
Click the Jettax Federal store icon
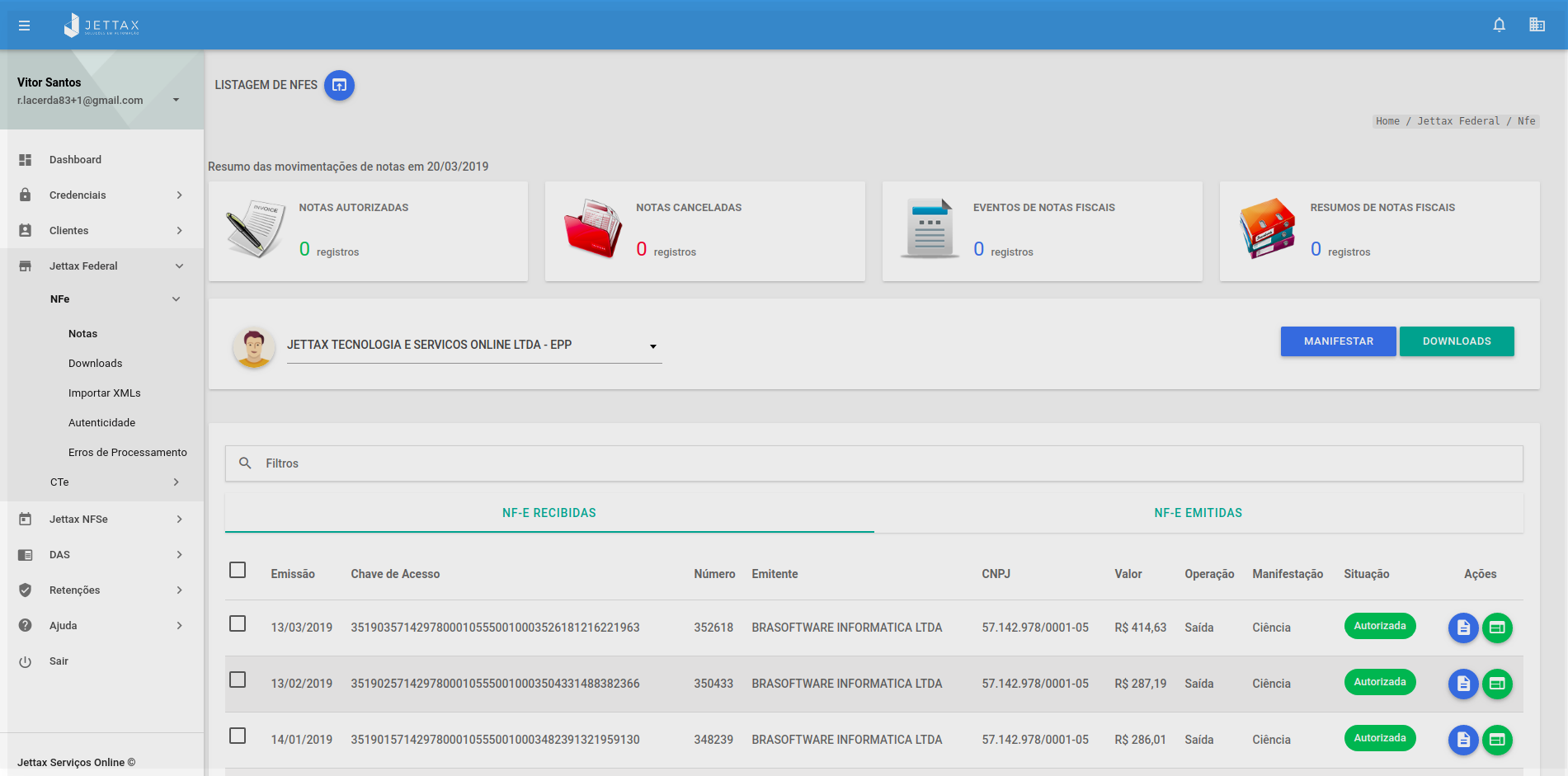point(26,266)
